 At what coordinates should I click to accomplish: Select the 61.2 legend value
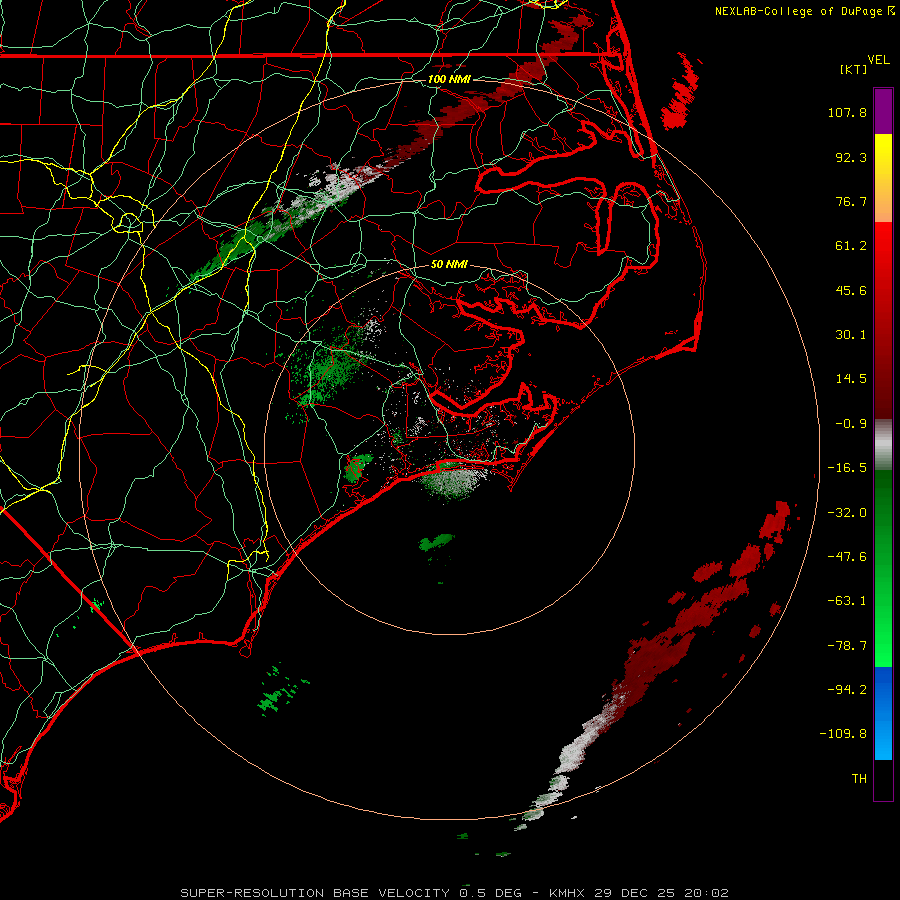[851, 246]
